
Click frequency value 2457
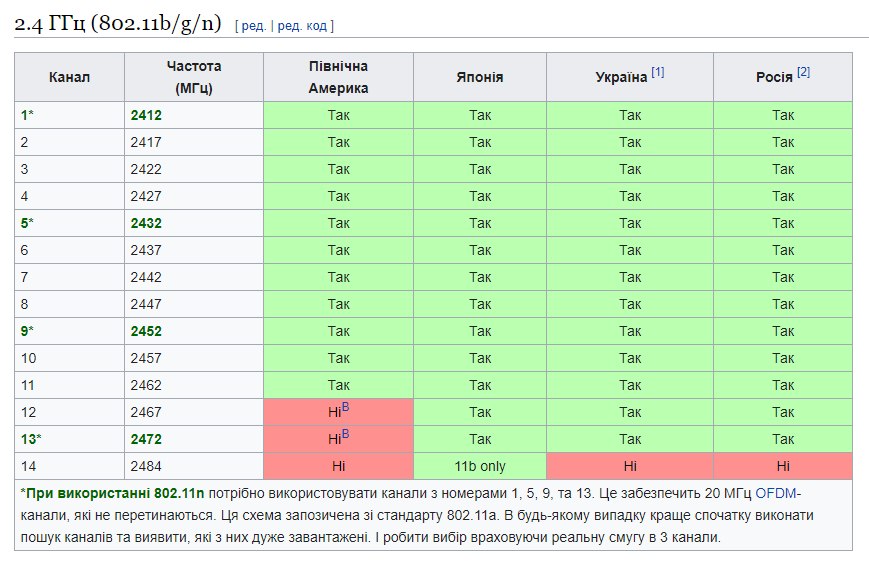point(146,359)
